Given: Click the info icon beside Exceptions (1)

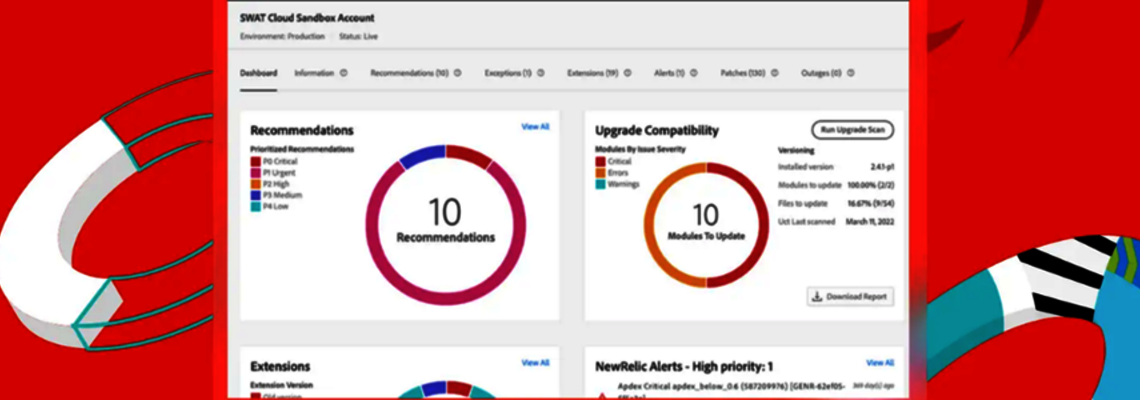Looking at the screenshot, I should tap(541, 73).
